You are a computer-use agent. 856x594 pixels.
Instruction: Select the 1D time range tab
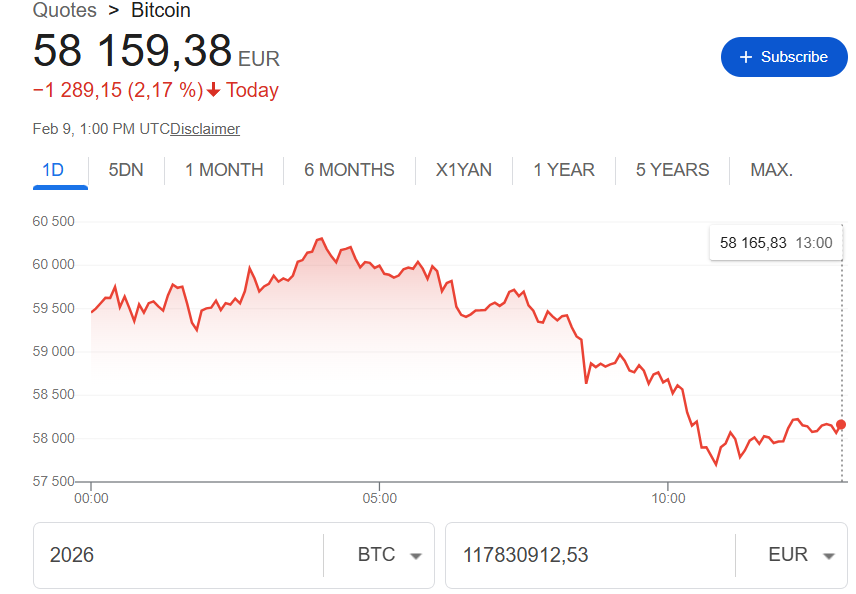coord(53,170)
